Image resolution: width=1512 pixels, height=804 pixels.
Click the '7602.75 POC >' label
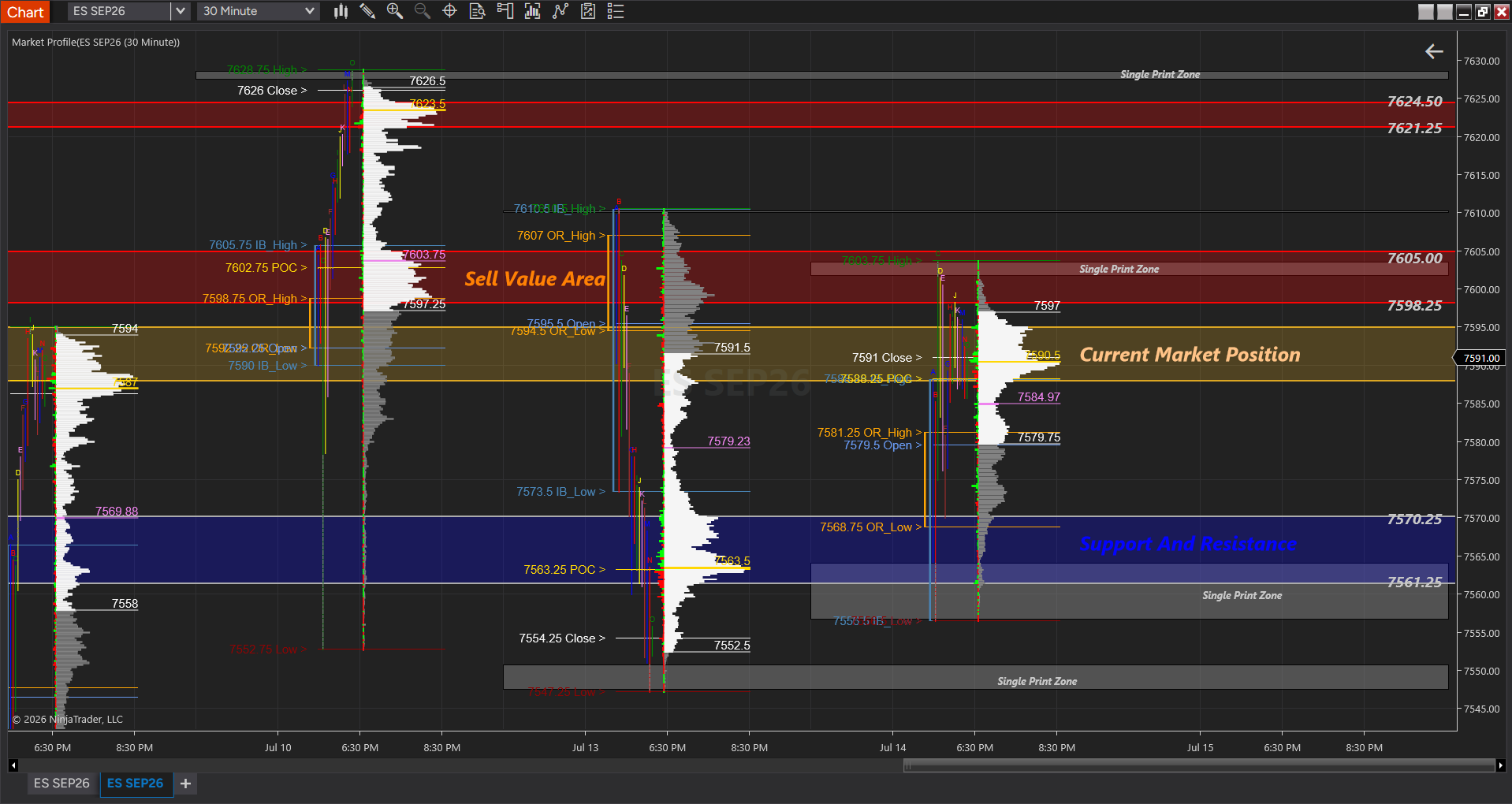coord(266,268)
